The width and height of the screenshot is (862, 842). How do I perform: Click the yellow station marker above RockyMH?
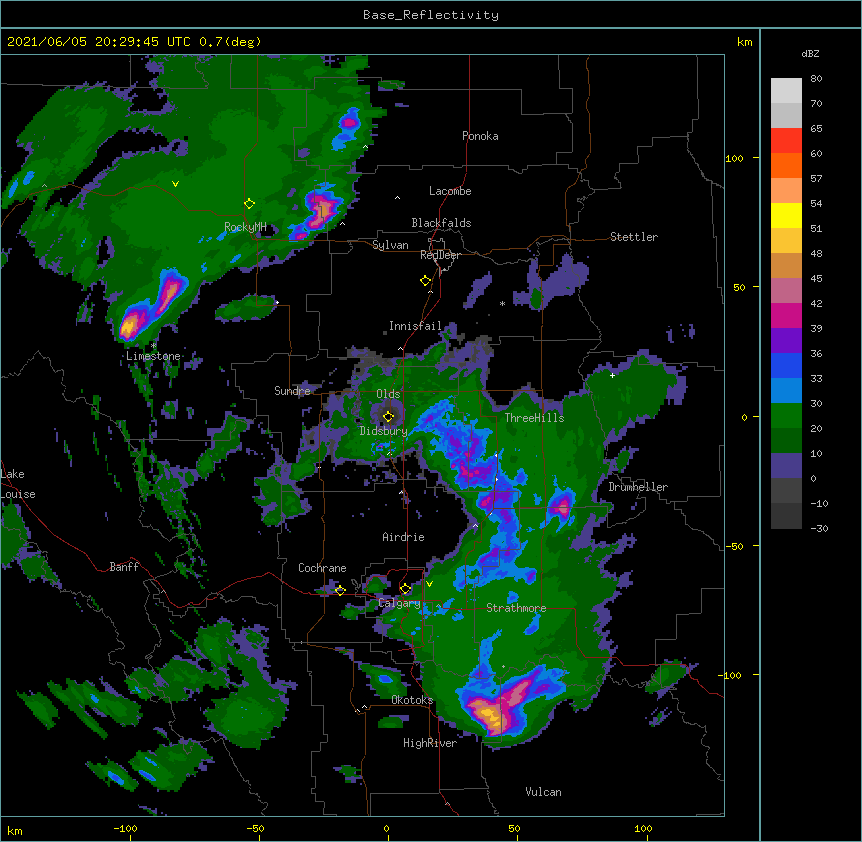point(249,204)
